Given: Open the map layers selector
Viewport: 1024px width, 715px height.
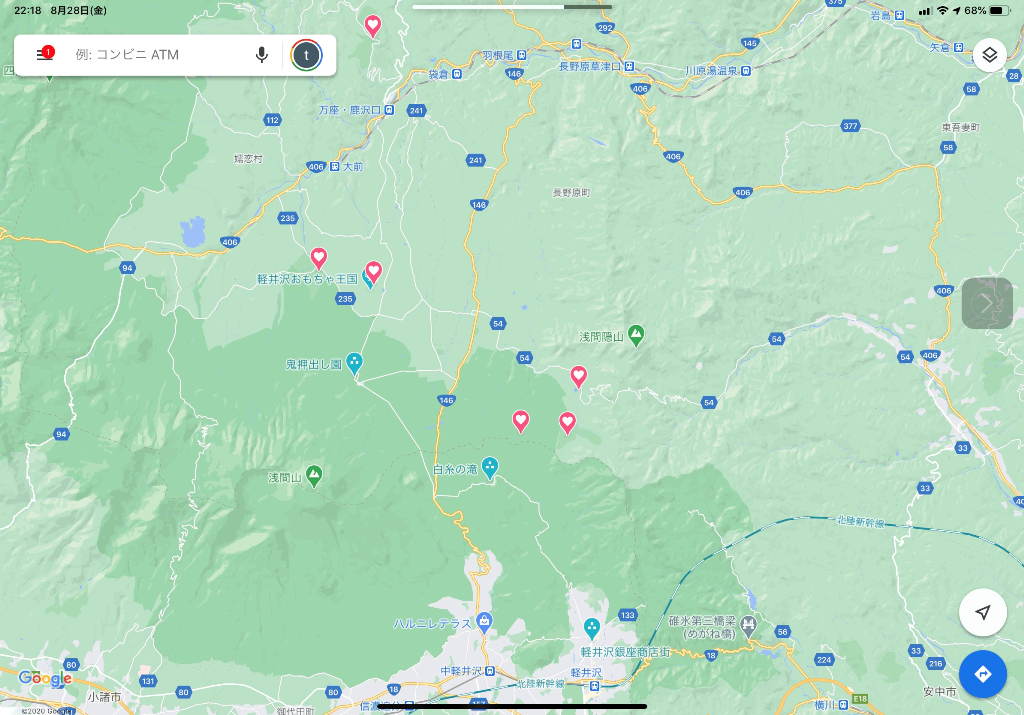Looking at the screenshot, I should (989, 55).
